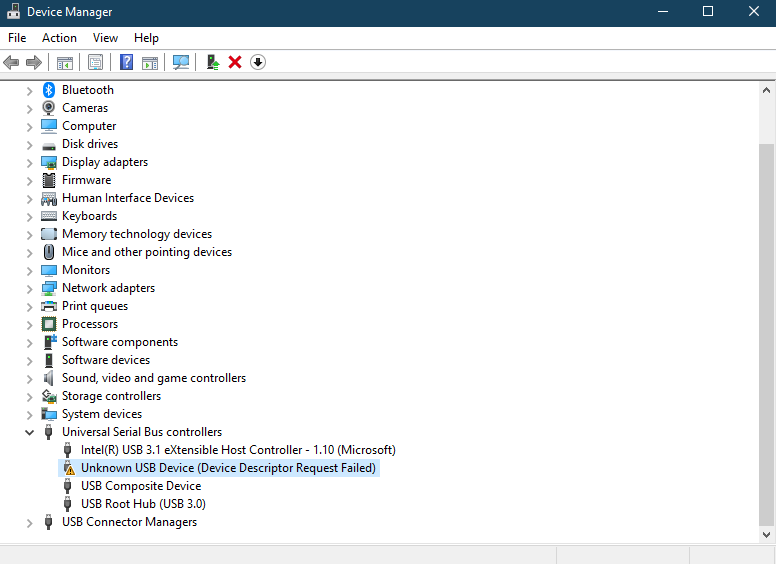776x564 pixels.
Task: Click the scrollbar up arrow
Action: pyautogui.click(x=767, y=90)
